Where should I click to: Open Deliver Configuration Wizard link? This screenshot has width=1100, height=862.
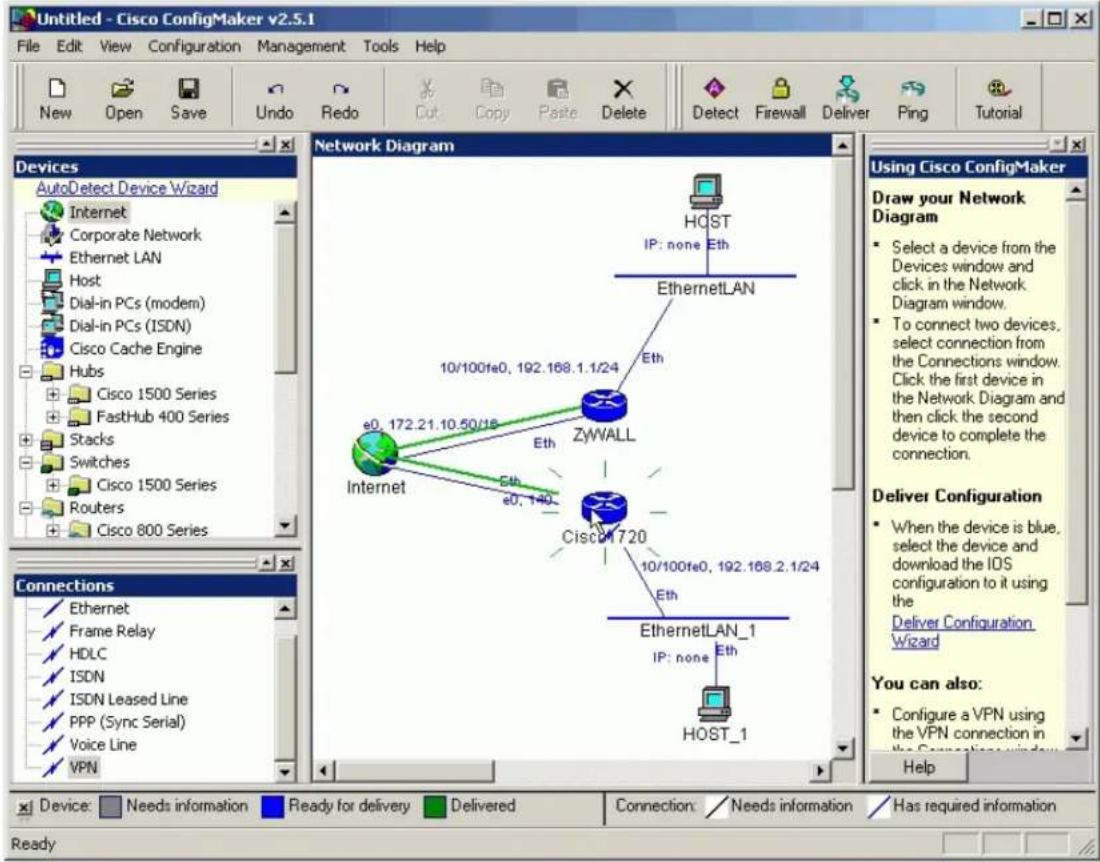pos(962,632)
